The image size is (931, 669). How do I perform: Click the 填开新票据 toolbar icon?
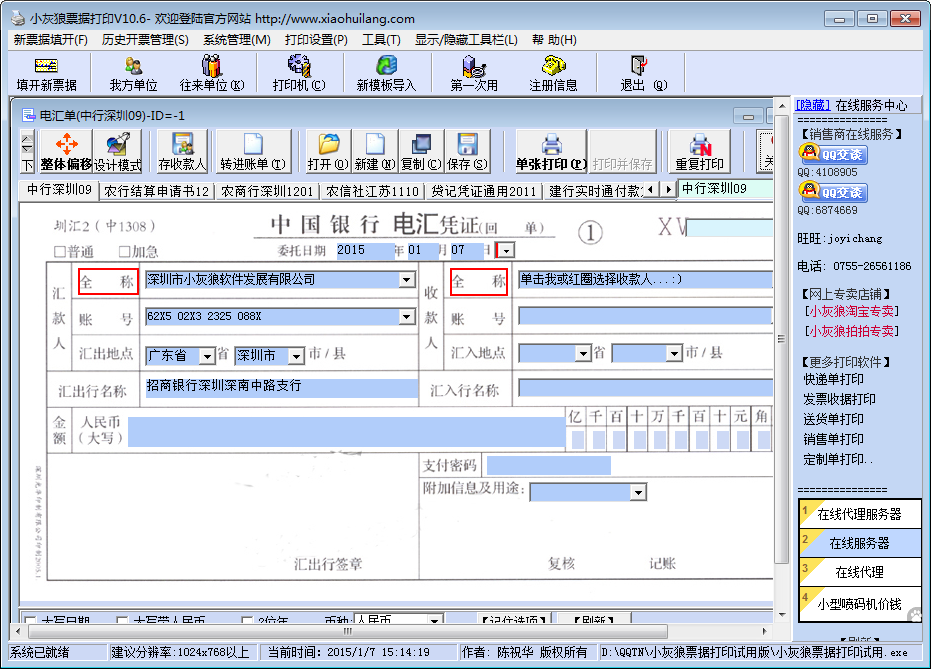pos(46,73)
